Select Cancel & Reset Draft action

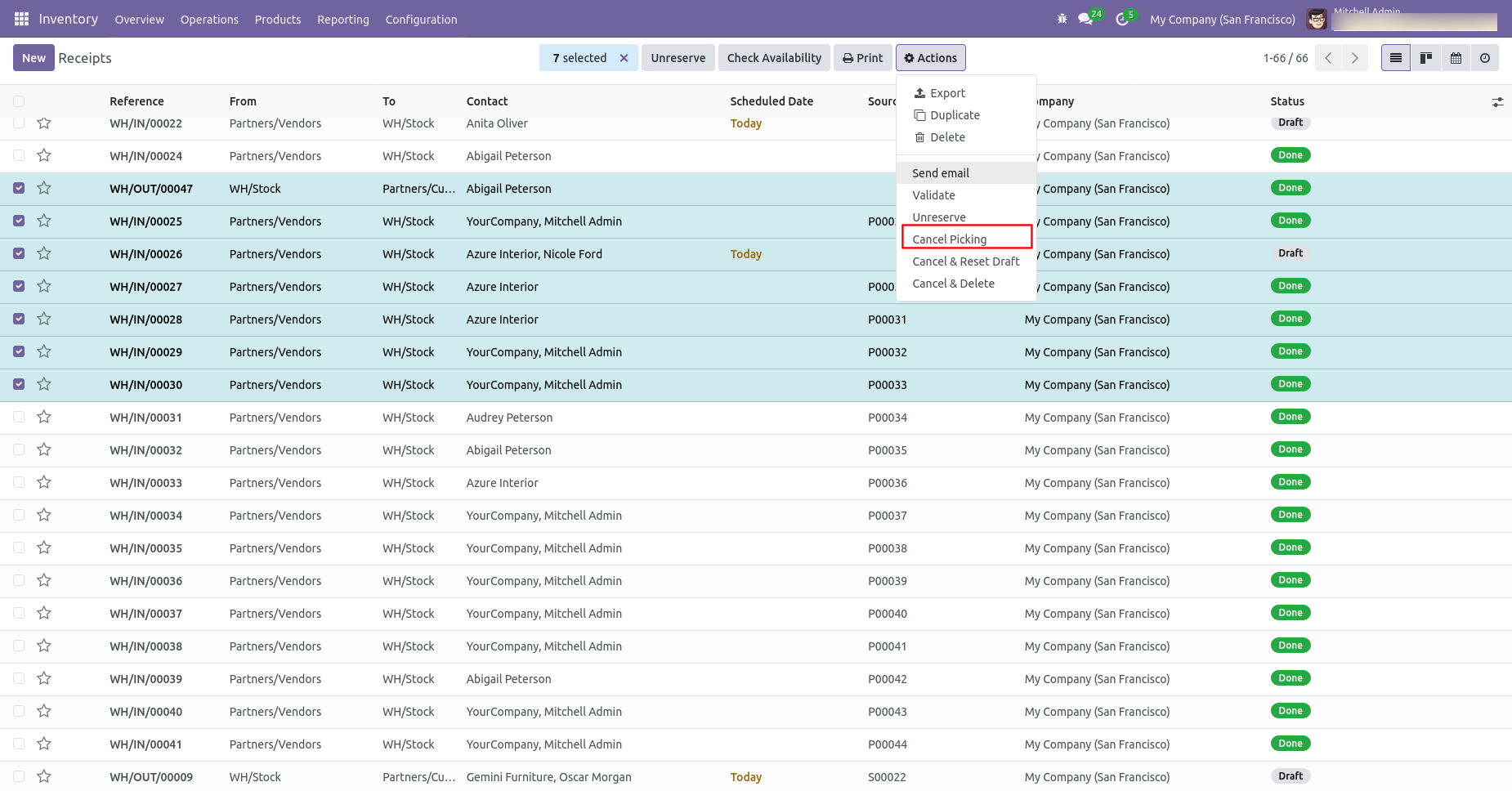pos(966,261)
